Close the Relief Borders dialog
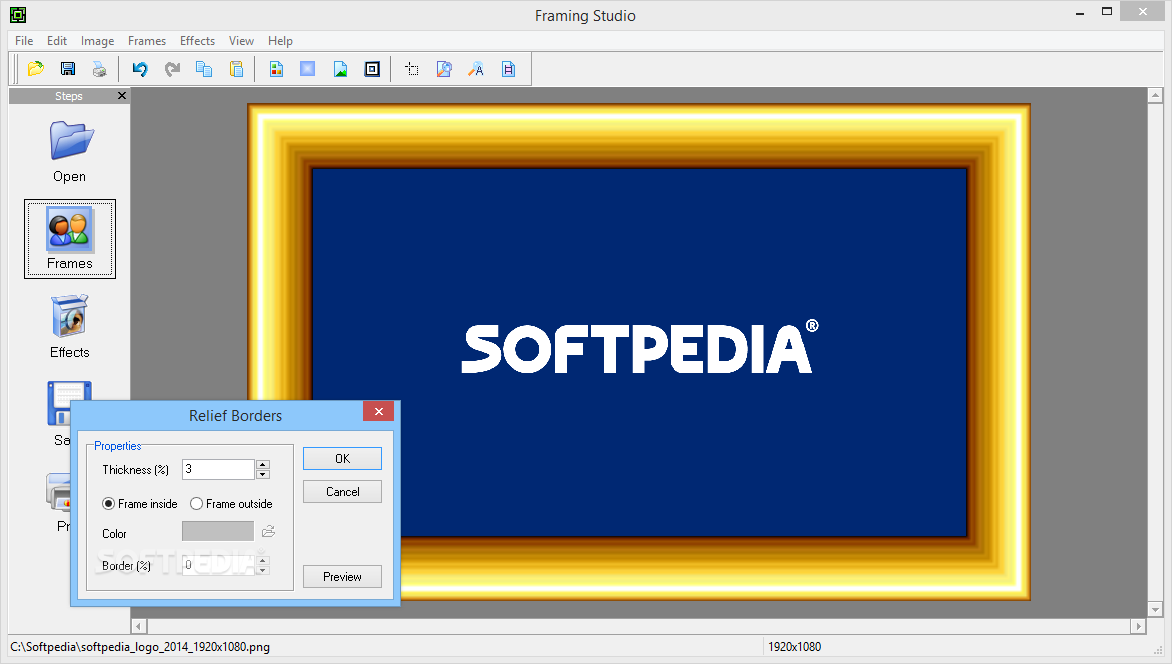 pos(379,411)
